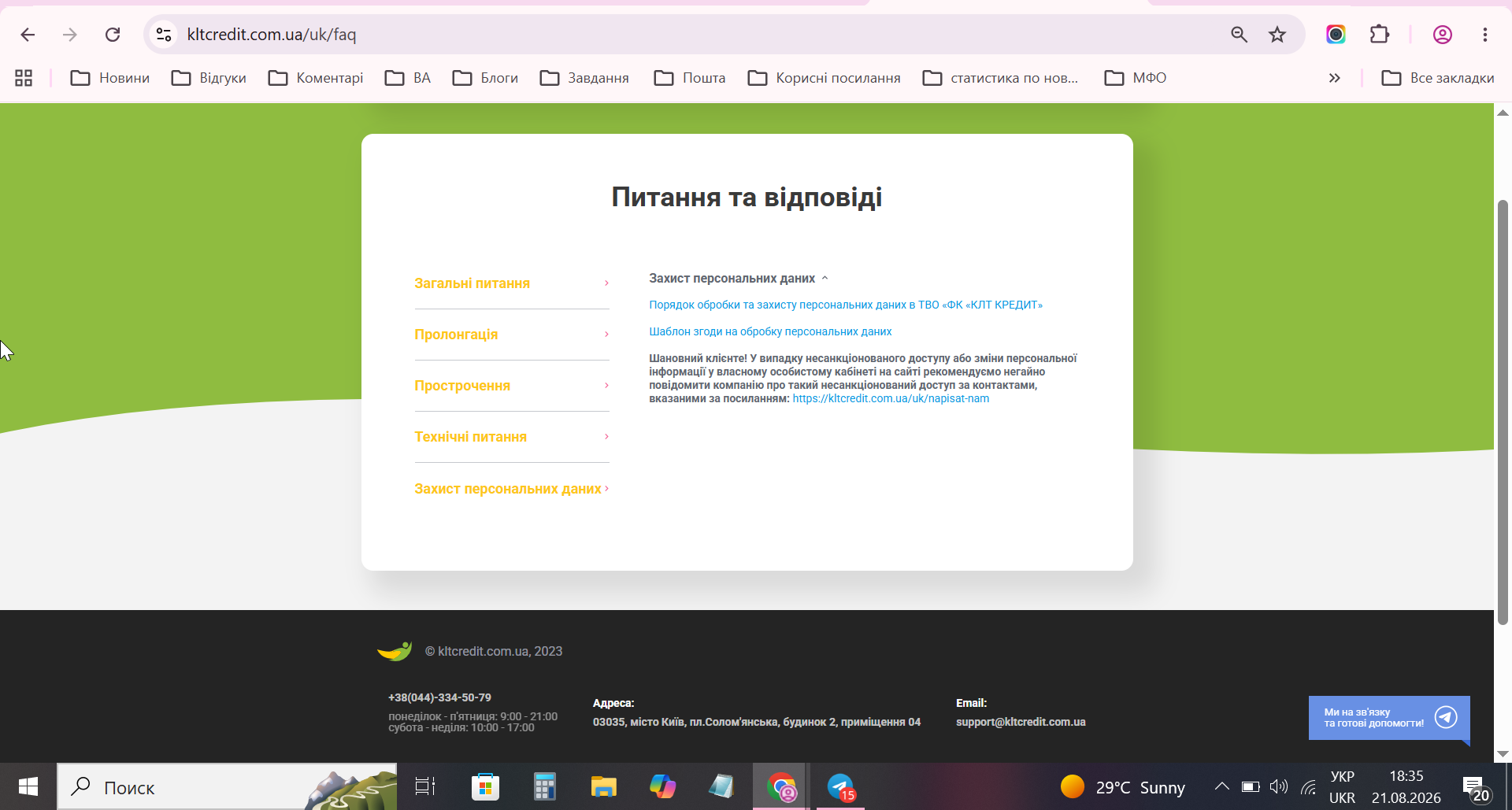Click the zoom magnifier icon in address bar
Image resolution: width=1512 pixels, height=810 pixels.
pos(1240,35)
